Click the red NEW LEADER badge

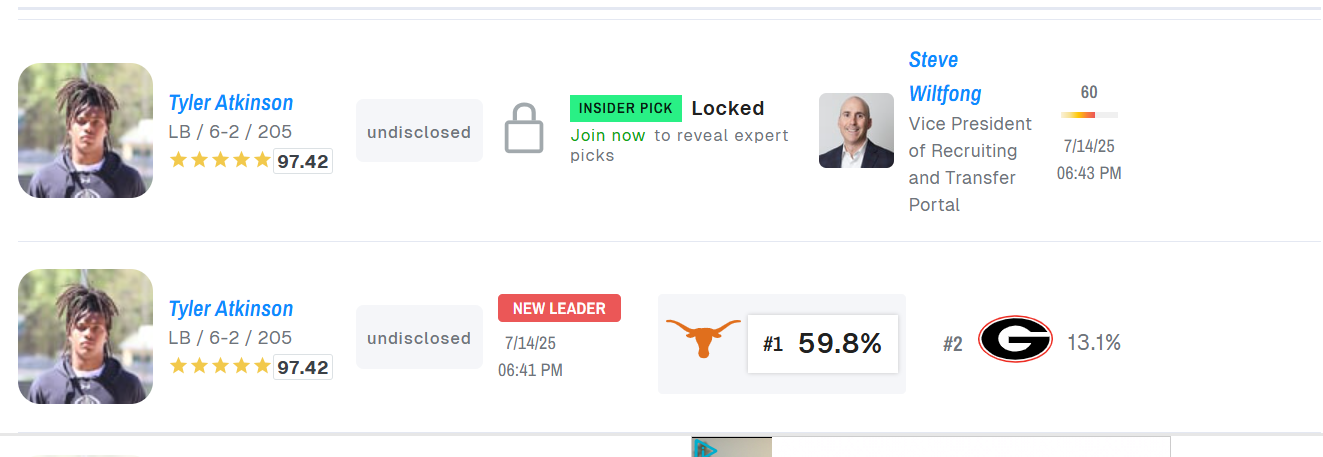click(x=559, y=308)
